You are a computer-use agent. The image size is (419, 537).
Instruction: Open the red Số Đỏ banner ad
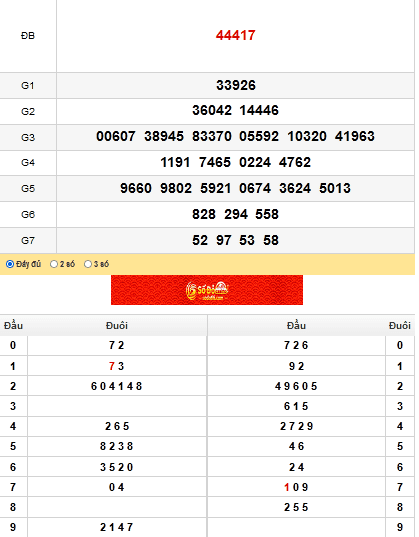[x=207, y=290]
